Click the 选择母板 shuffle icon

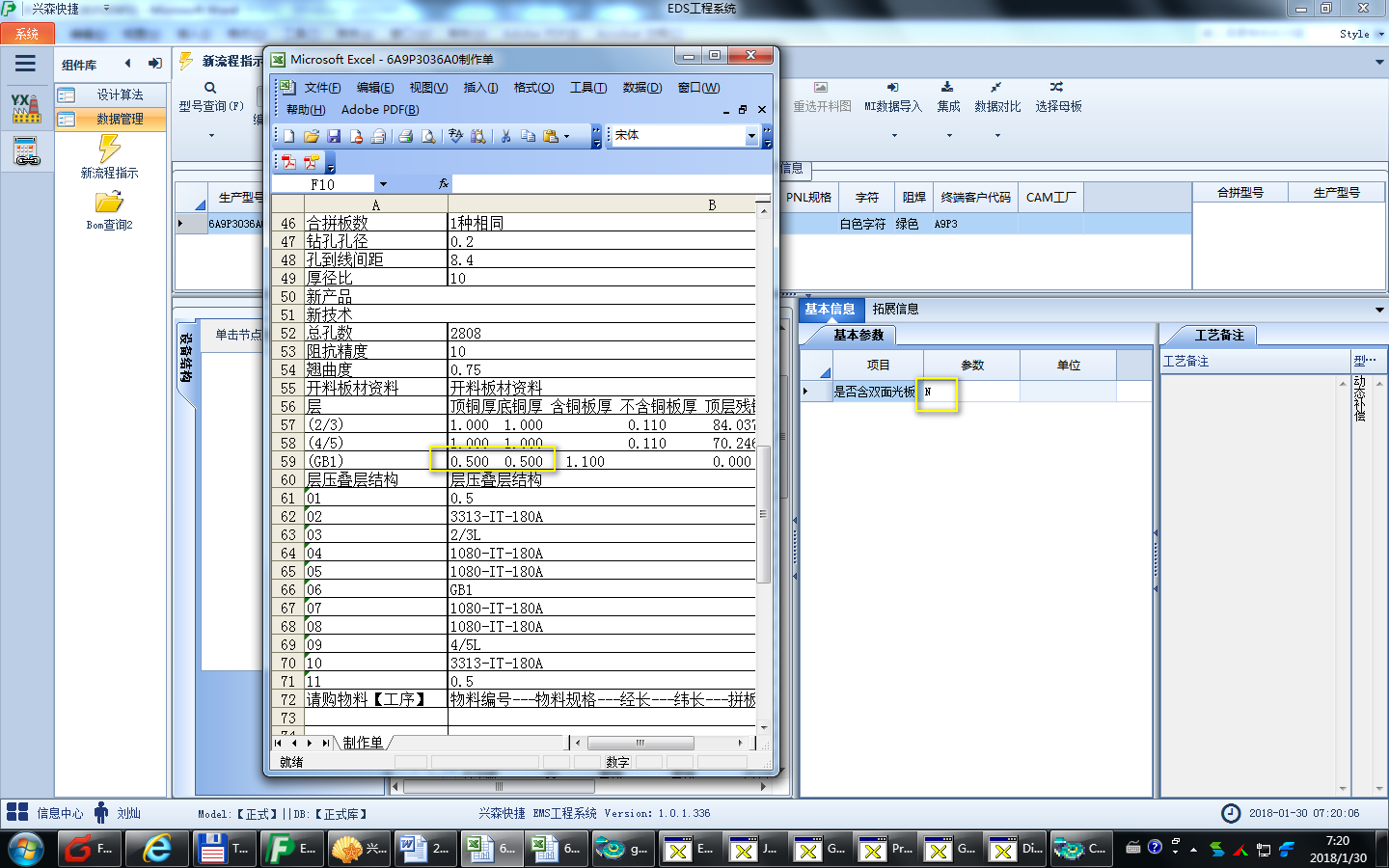(x=1057, y=87)
